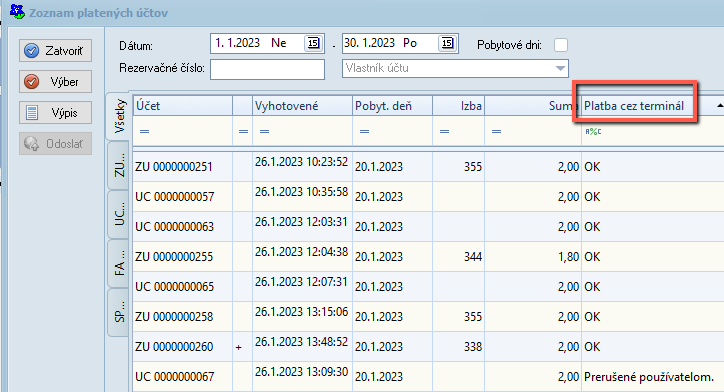Click the Výber button
Screen dimensions: 724x392
tap(55, 82)
